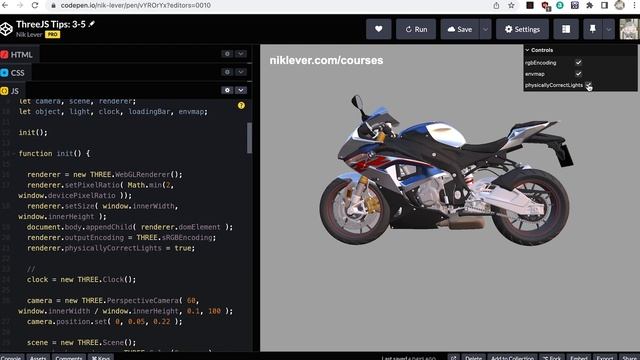
Task: Go forward in the browser
Action: click(x=20, y=5)
